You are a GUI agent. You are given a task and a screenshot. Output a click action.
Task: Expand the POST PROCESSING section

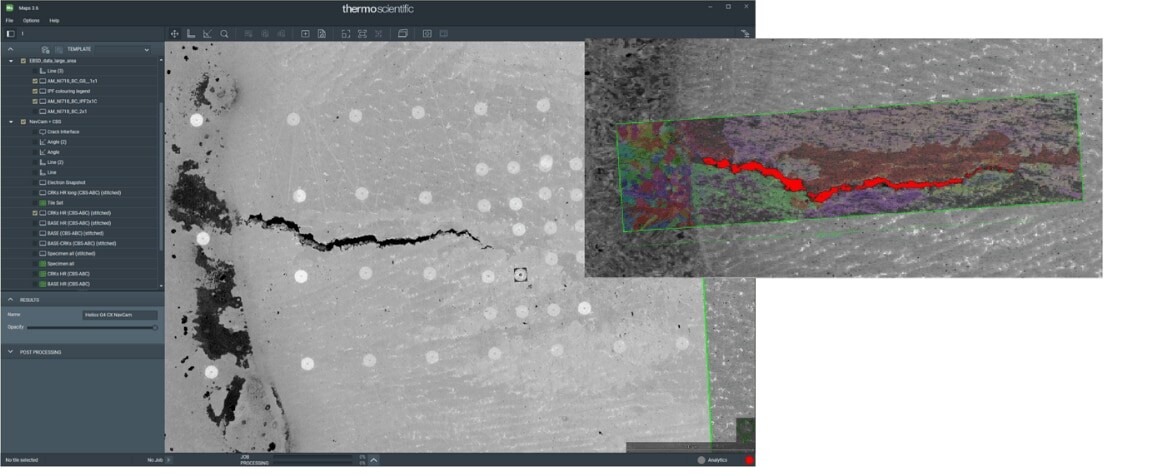[10, 352]
